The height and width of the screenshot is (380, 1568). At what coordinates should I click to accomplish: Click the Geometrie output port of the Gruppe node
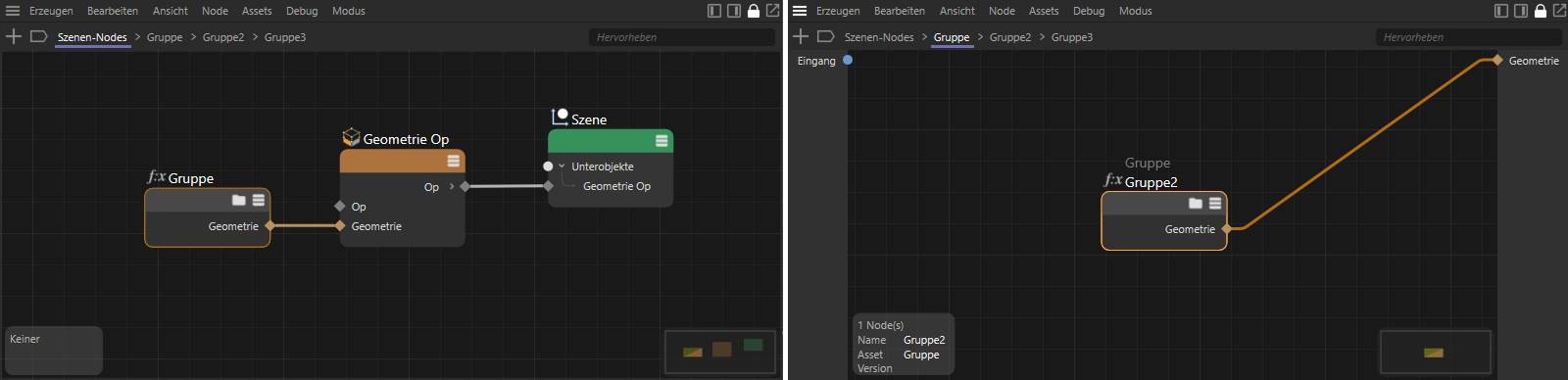point(269,226)
